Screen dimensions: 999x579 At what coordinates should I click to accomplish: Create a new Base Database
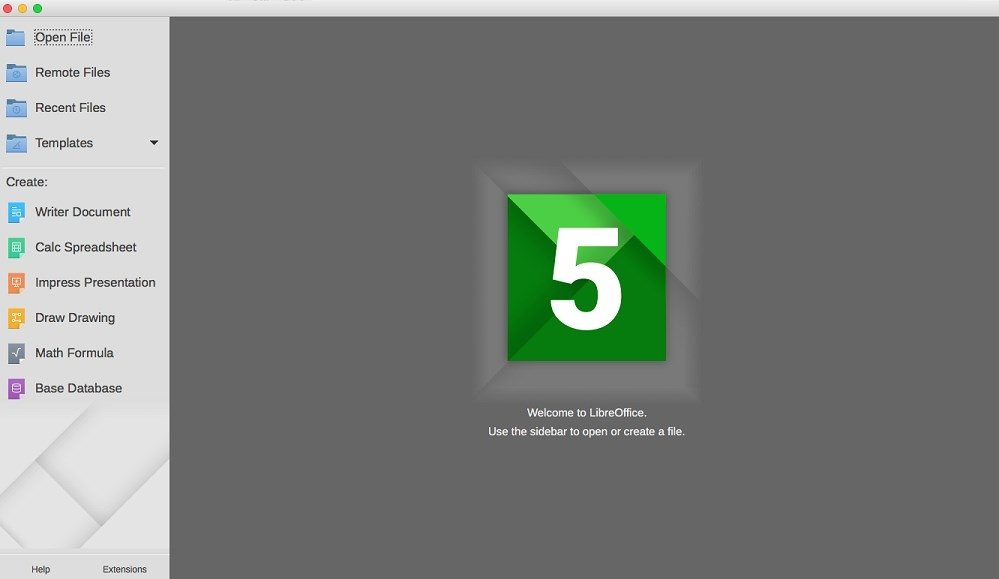pyautogui.click(x=78, y=388)
